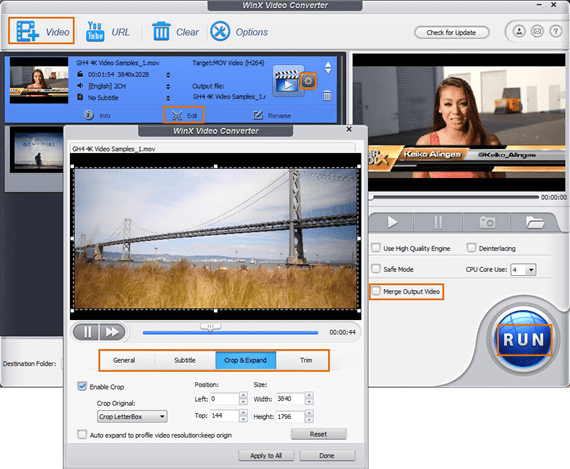This screenshot has width=570, height=469.
Task: Click the Apply to All button
Action: tap(266, 456)
